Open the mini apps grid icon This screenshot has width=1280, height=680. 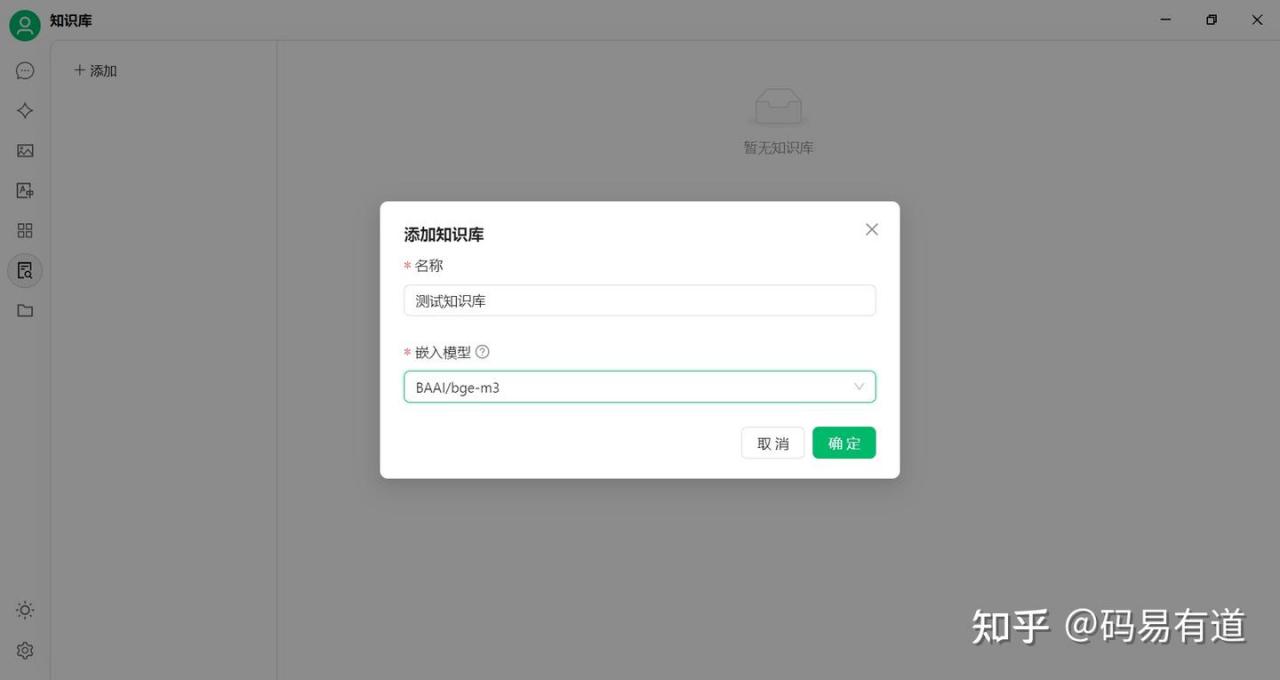pos(25,231)
